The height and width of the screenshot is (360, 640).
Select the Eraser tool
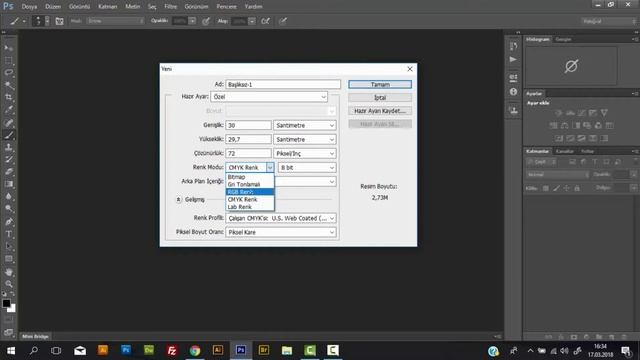pos(9,171)
